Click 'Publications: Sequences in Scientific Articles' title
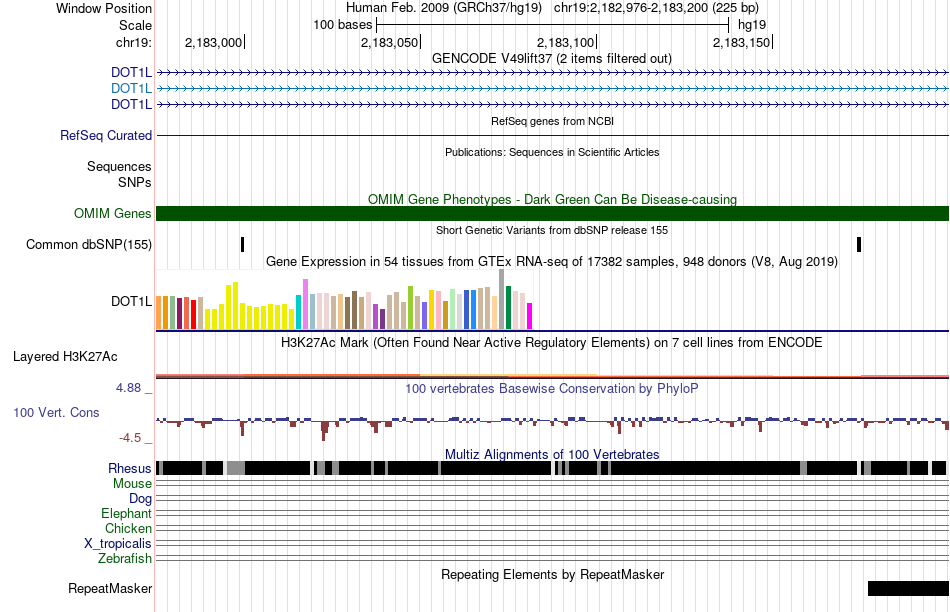Image resolution: width=950 pixels, height=612 pixels. [x=552, y=152]
